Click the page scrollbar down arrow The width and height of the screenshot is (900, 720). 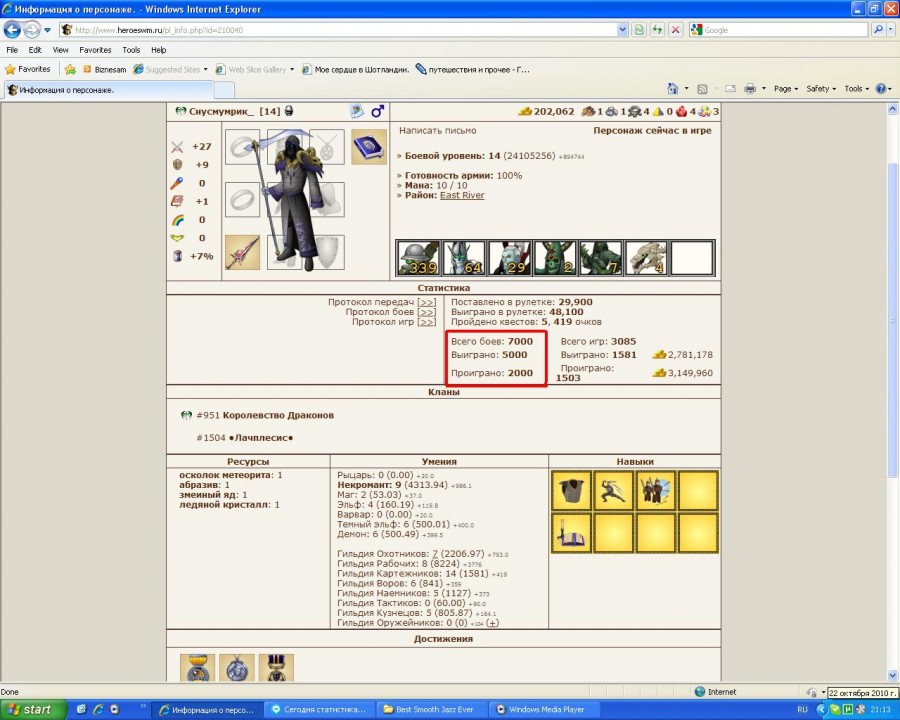(x=893, y=676)
